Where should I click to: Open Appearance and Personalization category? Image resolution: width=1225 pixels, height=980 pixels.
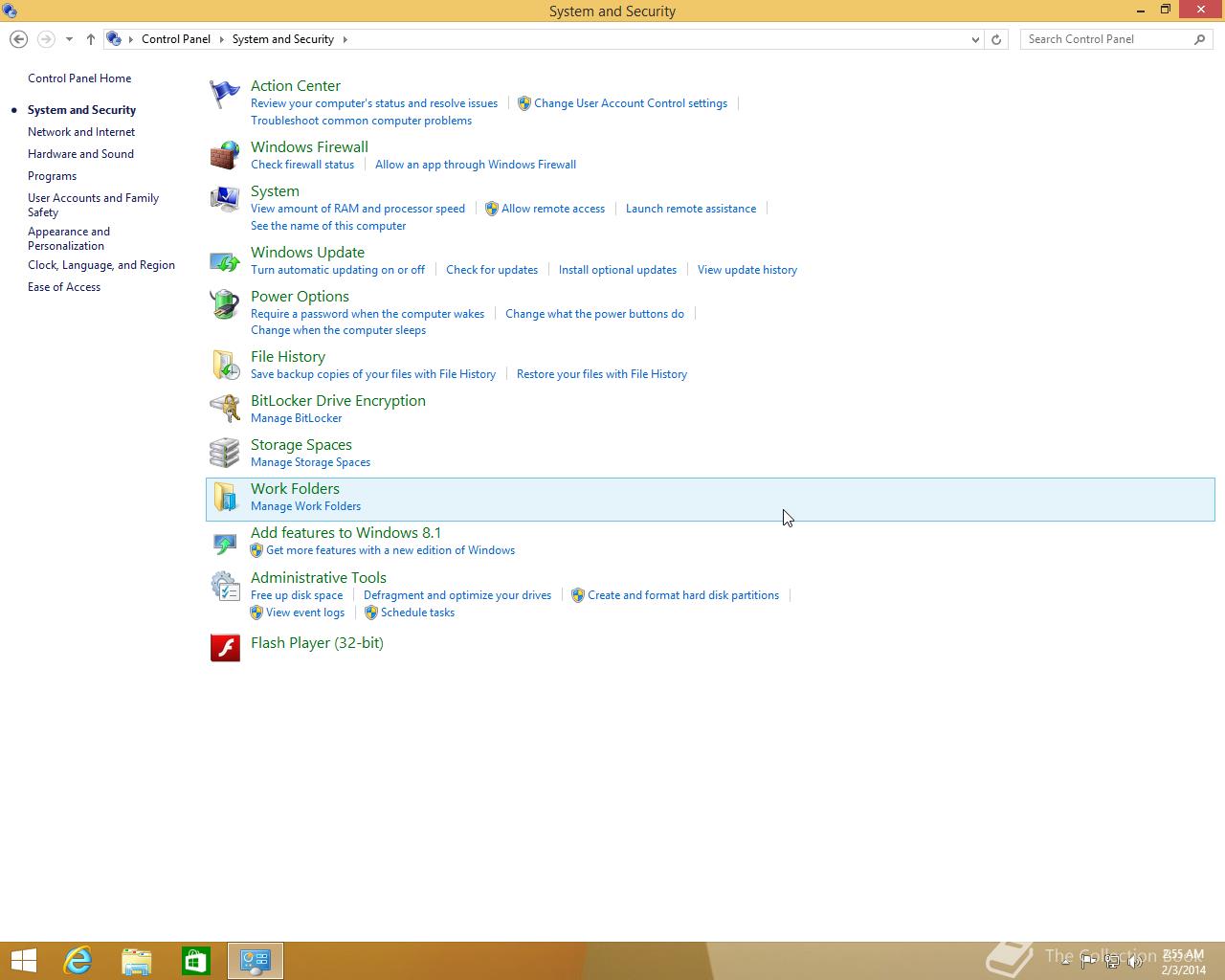tap(69, 238)
